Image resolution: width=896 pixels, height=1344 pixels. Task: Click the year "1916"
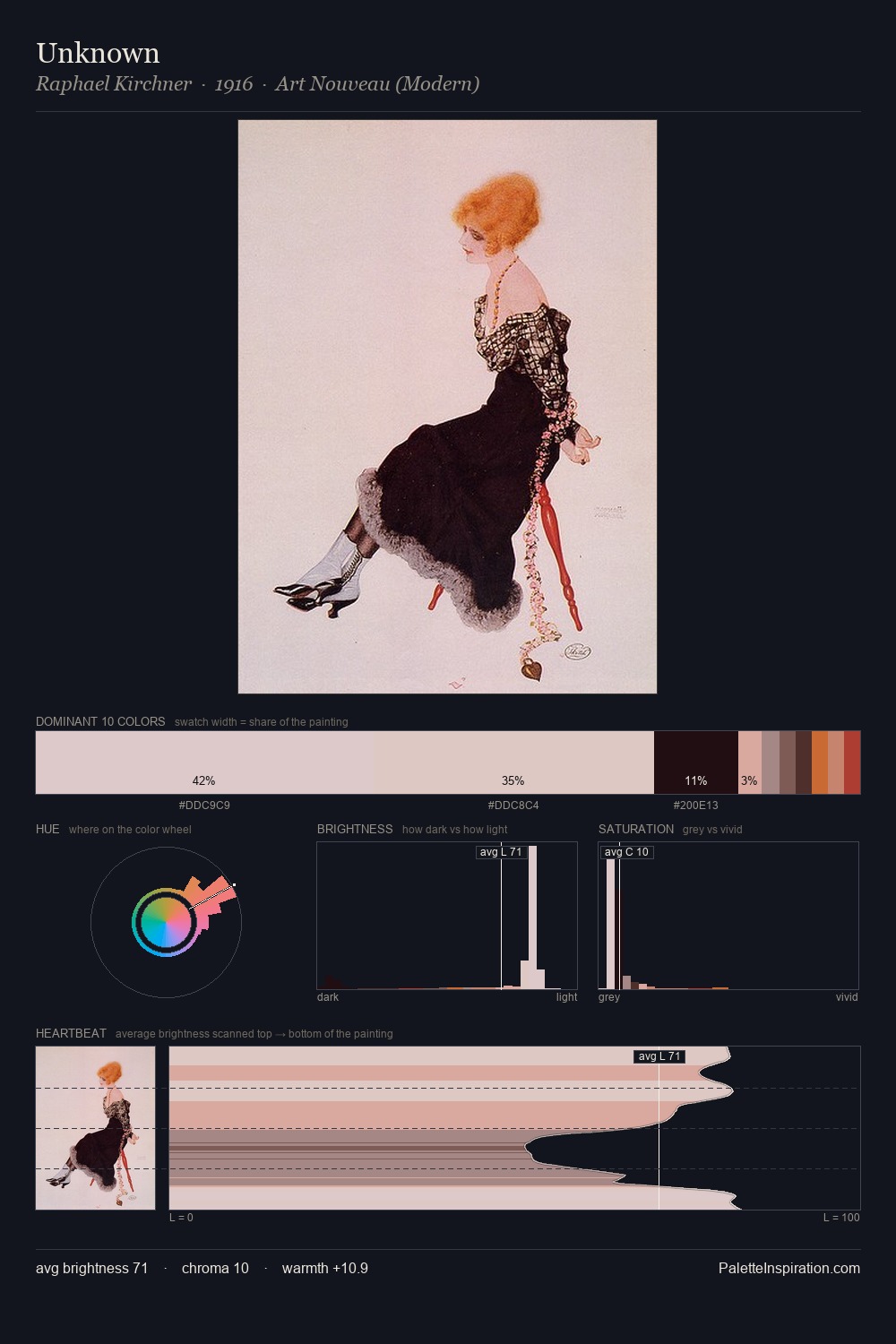click(x=234, y=83)
